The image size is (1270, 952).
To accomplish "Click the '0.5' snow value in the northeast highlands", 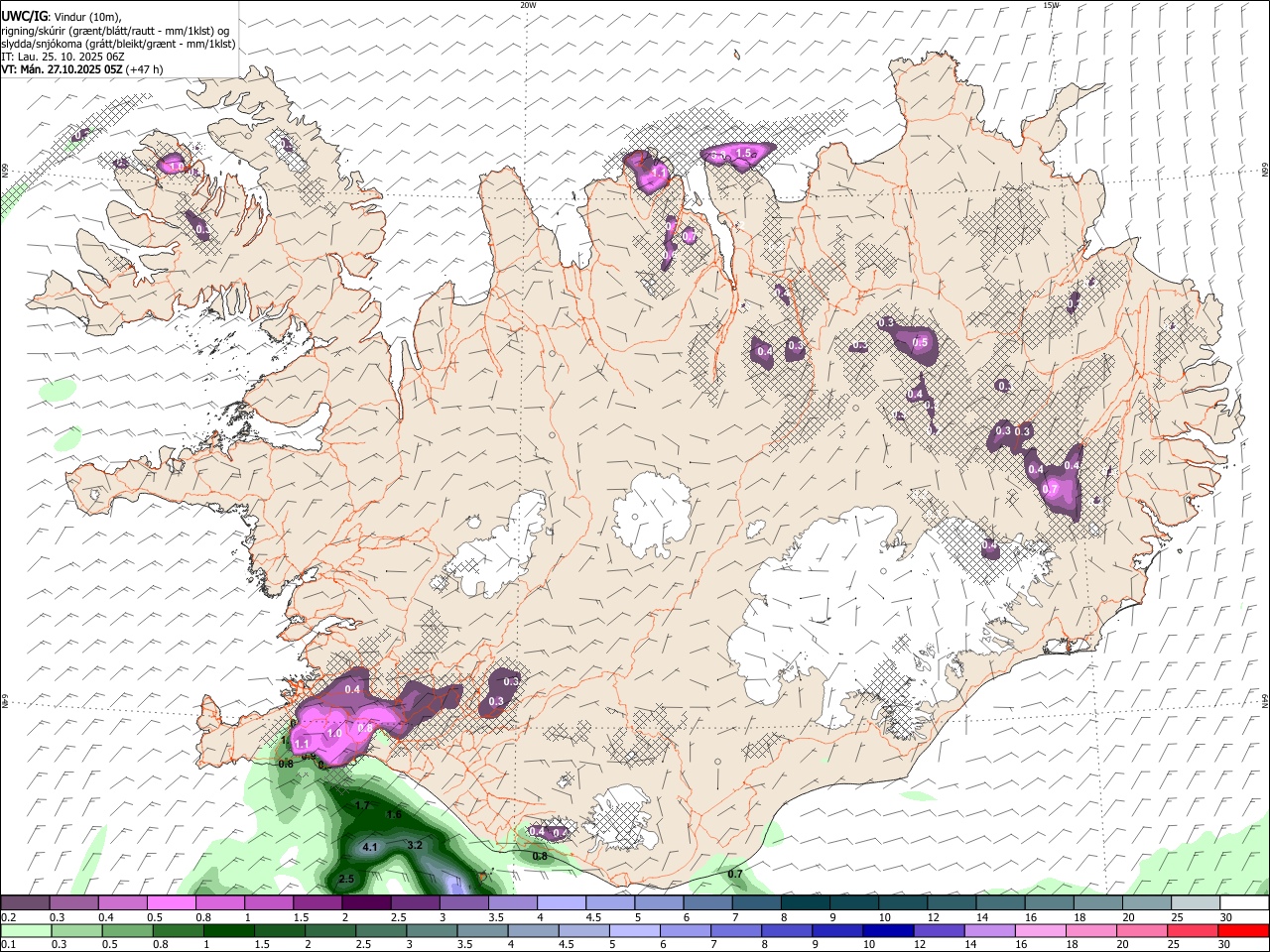I will (x=920, y=343).
